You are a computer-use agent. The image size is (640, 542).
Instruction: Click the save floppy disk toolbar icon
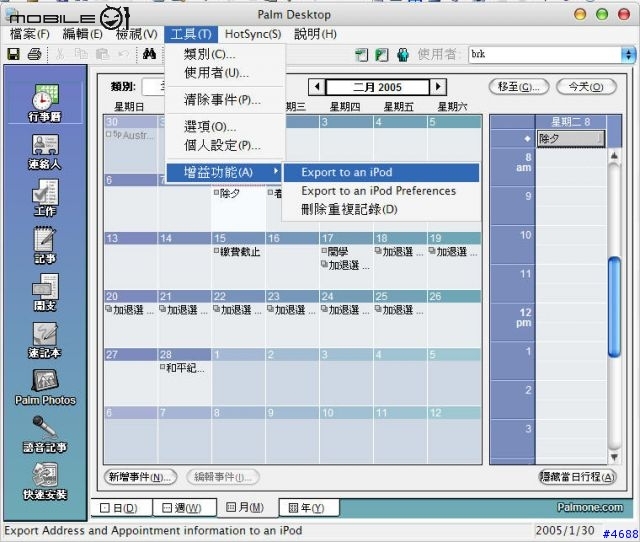point(13,54)
